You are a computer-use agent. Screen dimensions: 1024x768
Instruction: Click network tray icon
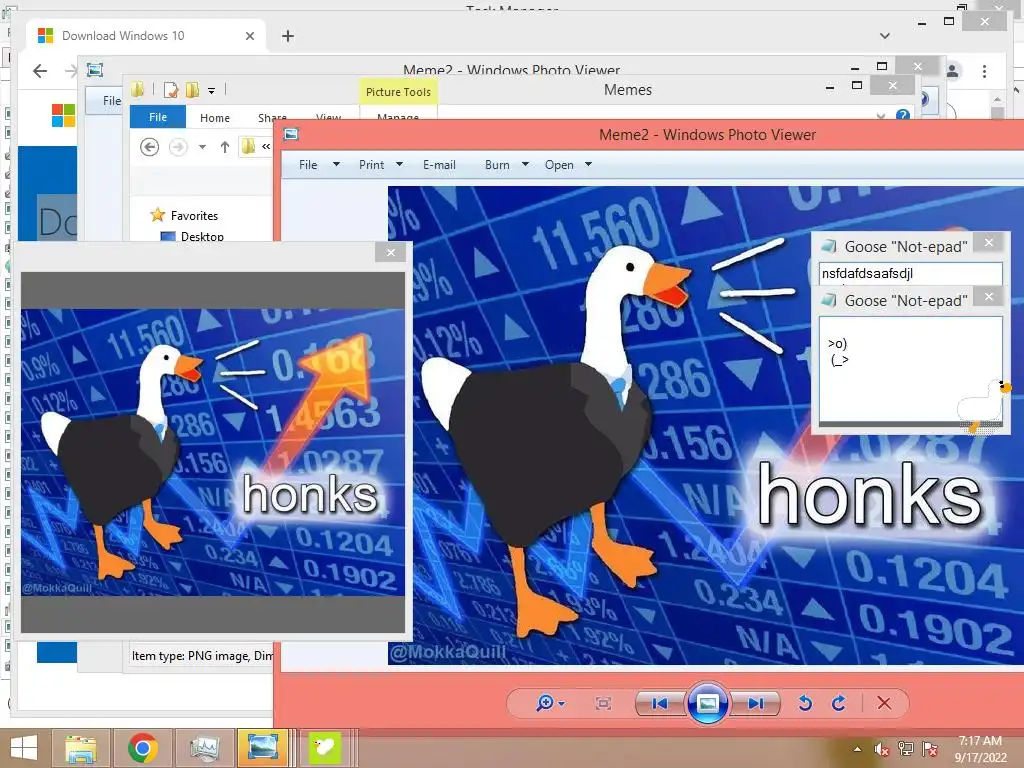click(x=906, y=748)
